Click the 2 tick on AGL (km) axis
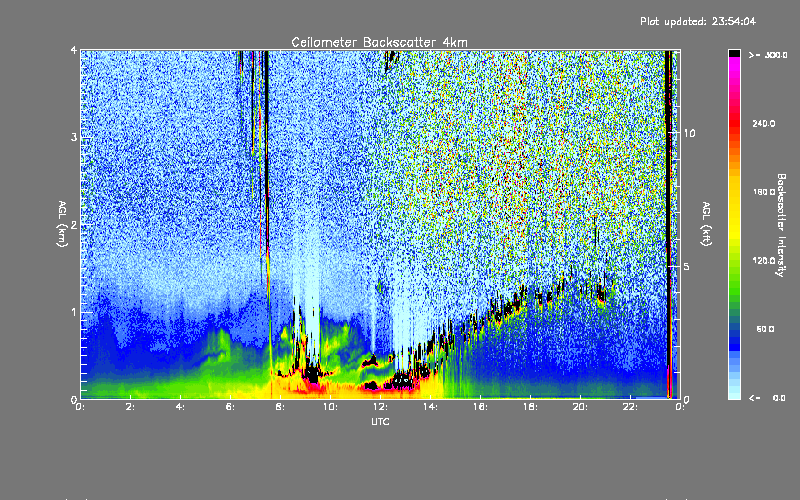 (74, 225)
